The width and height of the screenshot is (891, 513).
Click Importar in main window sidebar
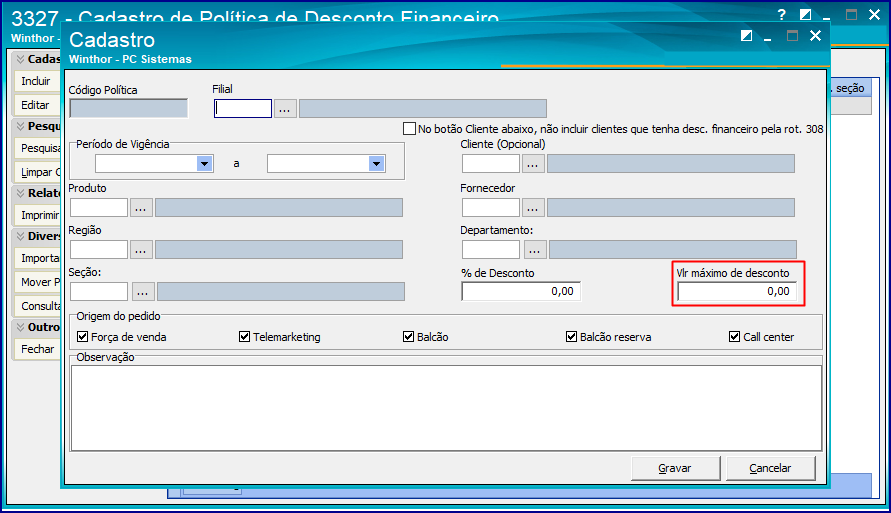click(37, 258)
